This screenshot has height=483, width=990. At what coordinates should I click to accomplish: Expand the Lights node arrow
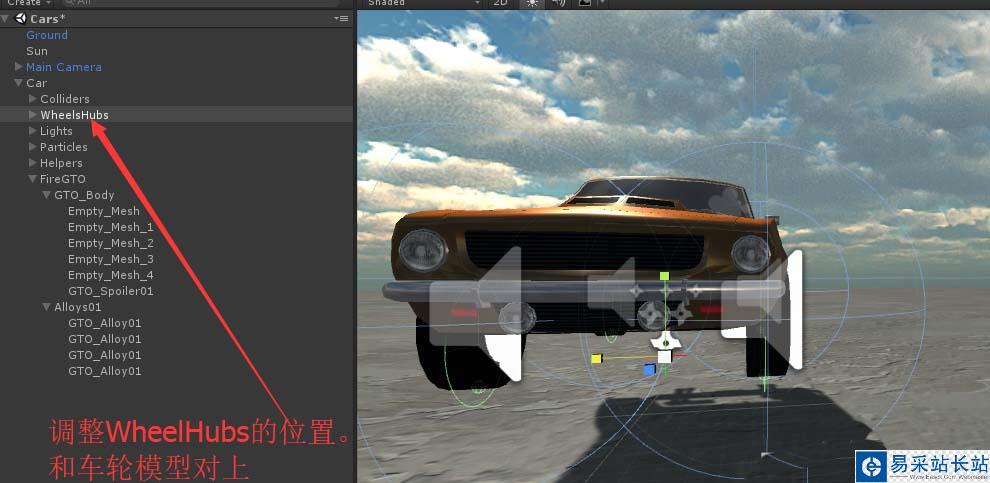(x=33, y=131)
